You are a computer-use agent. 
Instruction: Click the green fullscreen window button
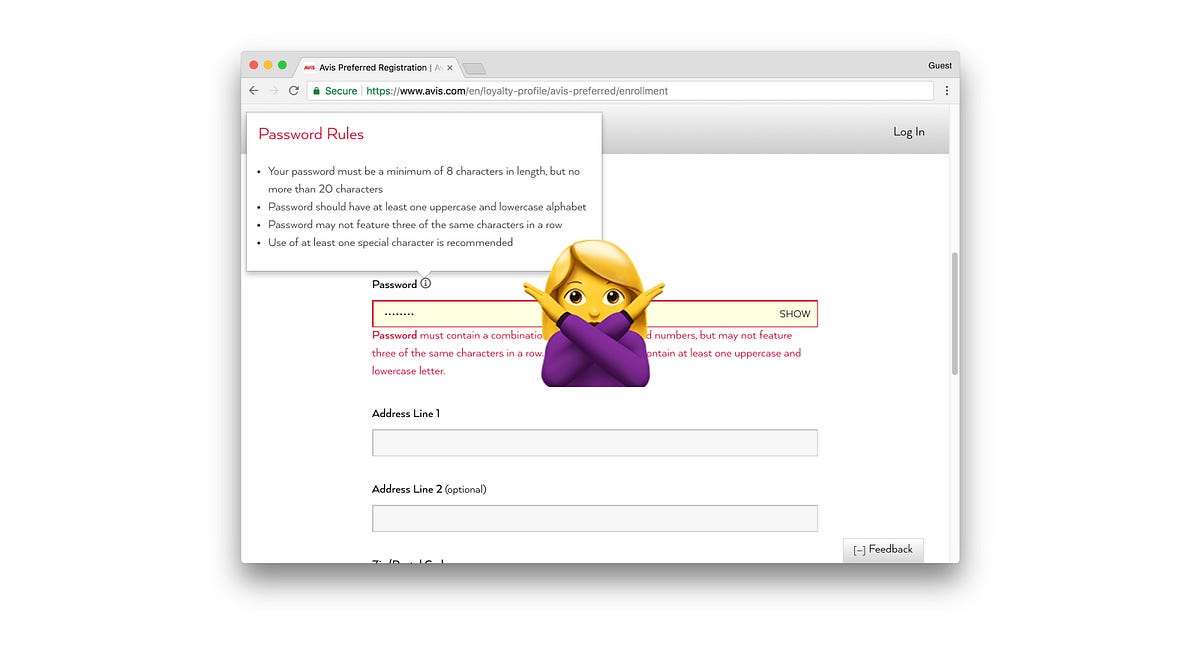pyautogui.click(x=283, y=65)
